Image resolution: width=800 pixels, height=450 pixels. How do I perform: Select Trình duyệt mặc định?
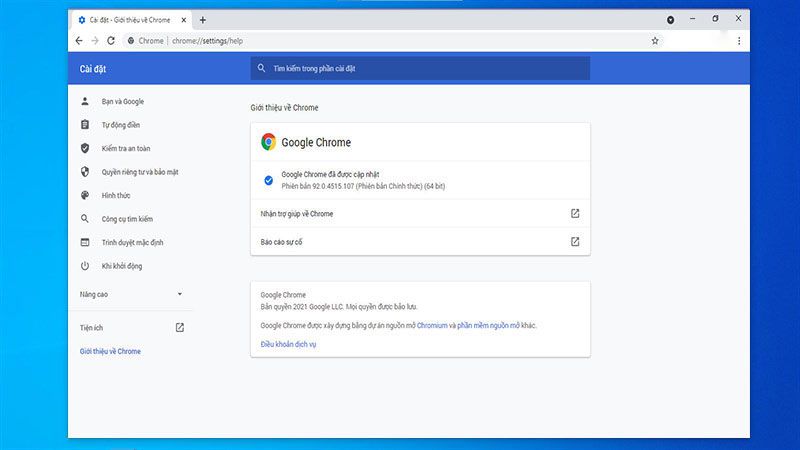pyautogui.click(x=131, y=242)
